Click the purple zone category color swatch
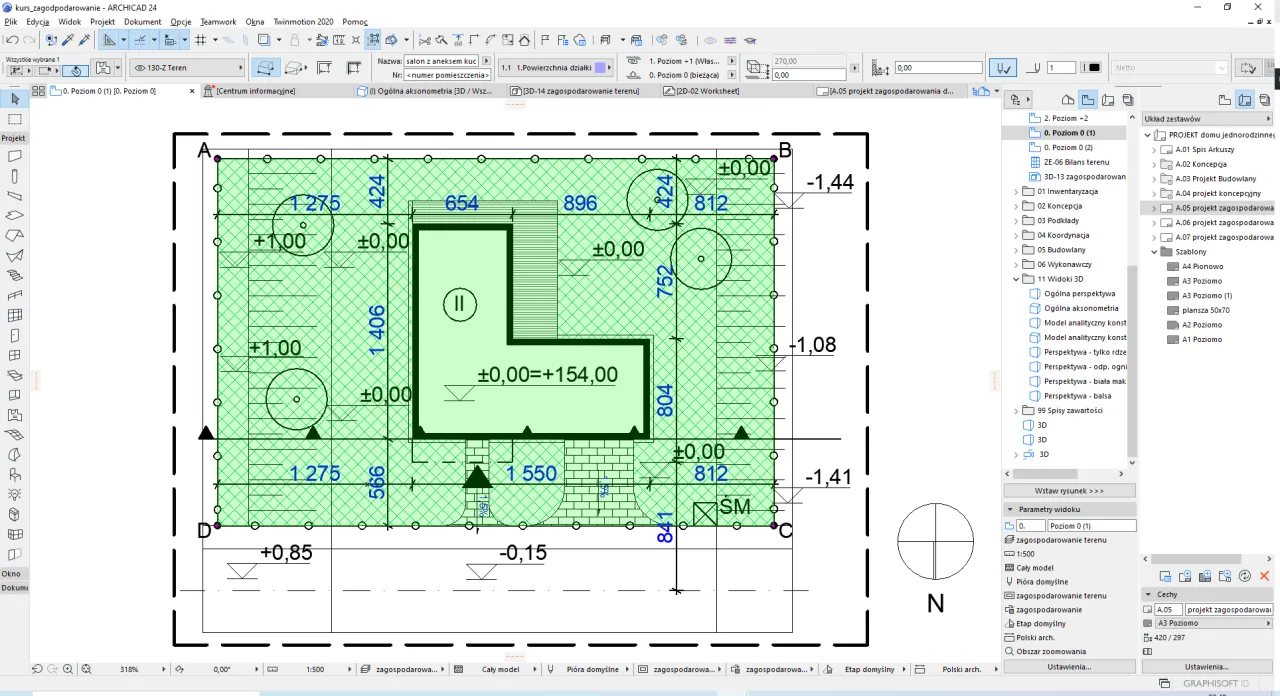The height and width of the screenshot is (696, 1280). tap(600, 68)
